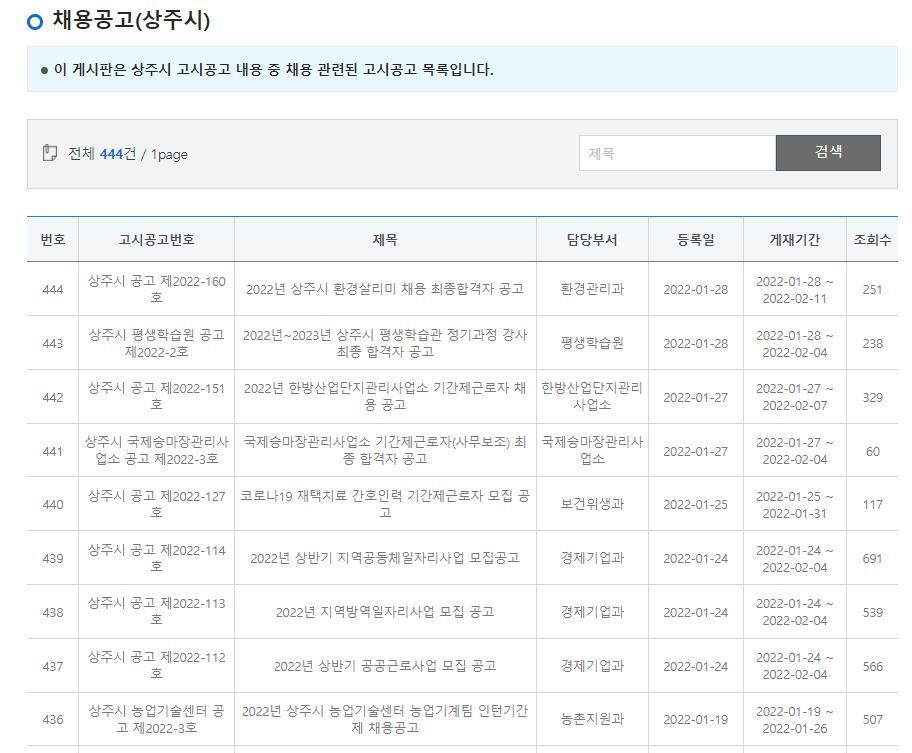The image size is (912, 753).
Task: Click the 게재기간 column header
Action: tap(795, 240)
